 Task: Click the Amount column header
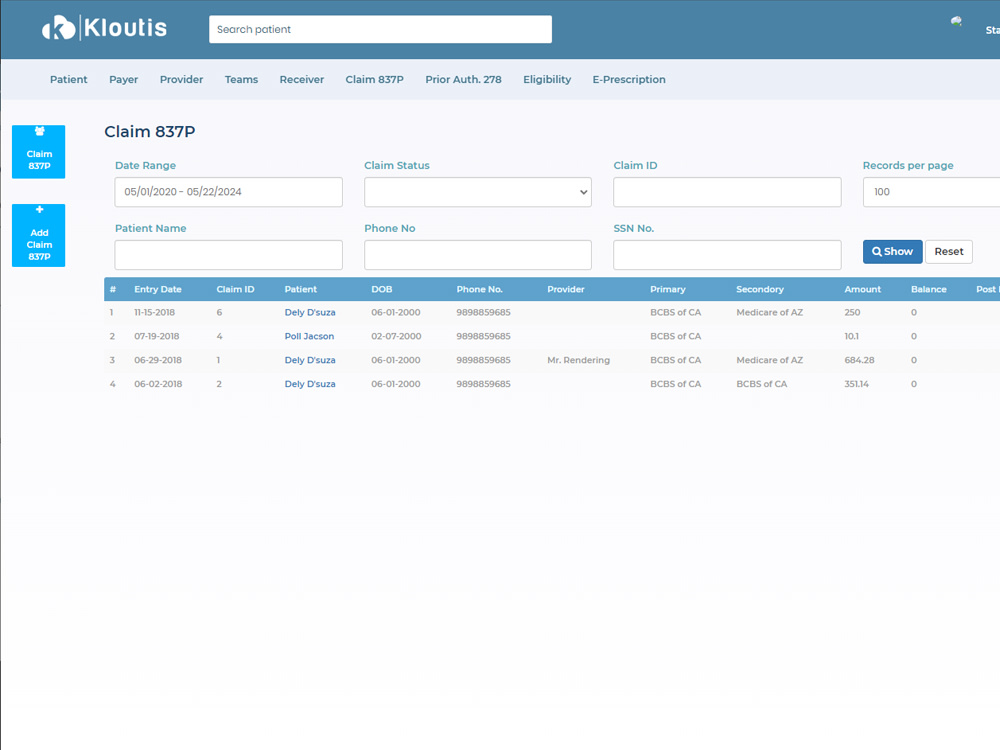pyautogui.click(x=862, y=289)
